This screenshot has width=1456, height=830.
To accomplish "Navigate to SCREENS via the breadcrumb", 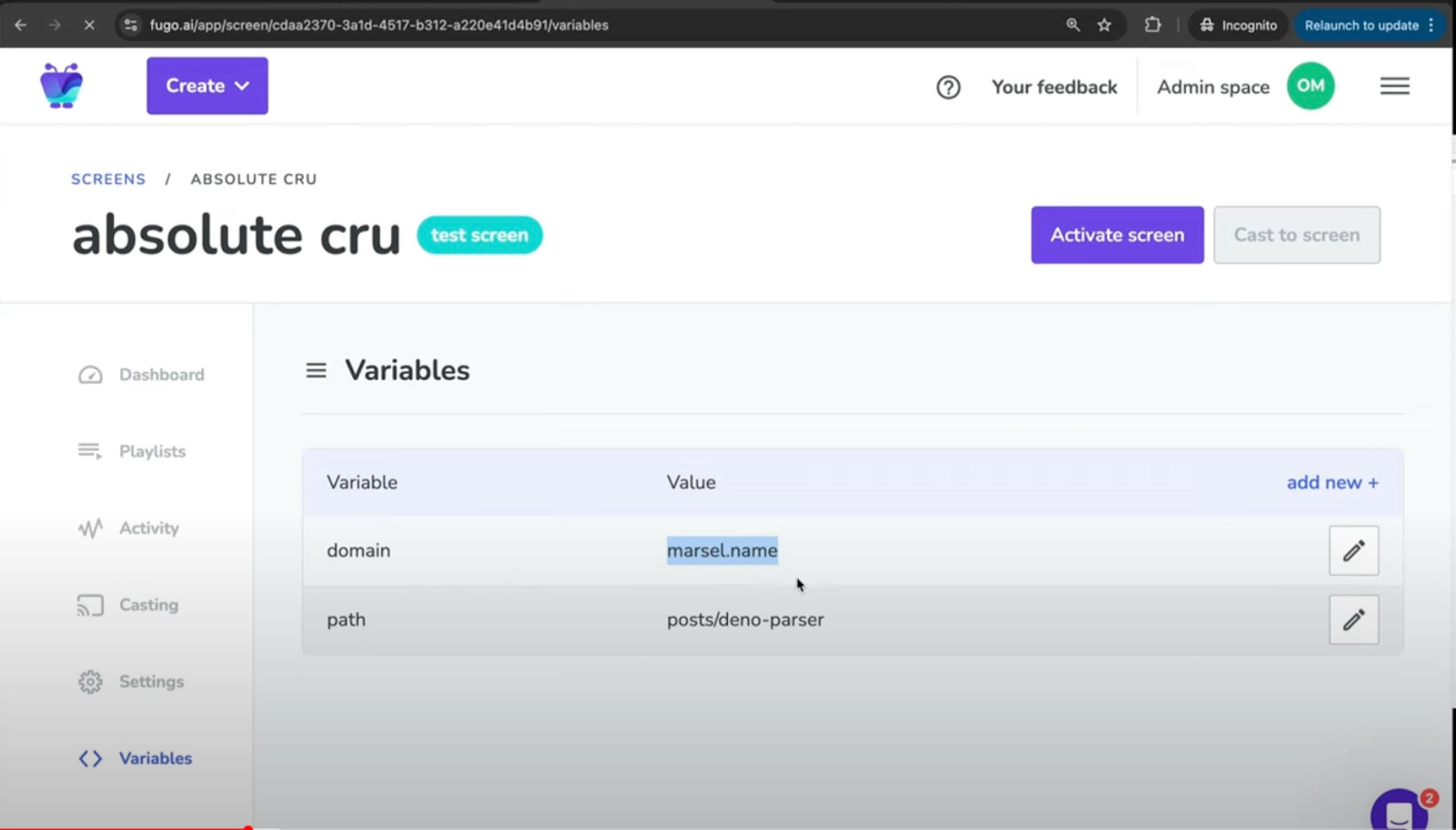I will coord(108,179).
